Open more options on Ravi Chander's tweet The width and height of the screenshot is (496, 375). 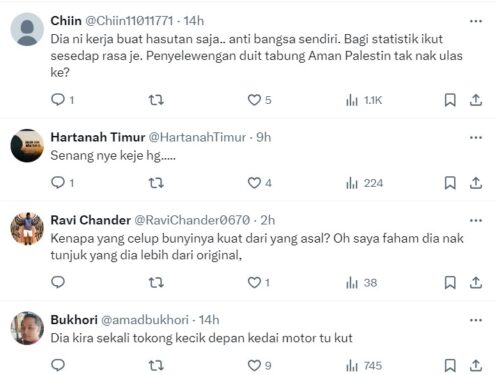pos(476,220)
